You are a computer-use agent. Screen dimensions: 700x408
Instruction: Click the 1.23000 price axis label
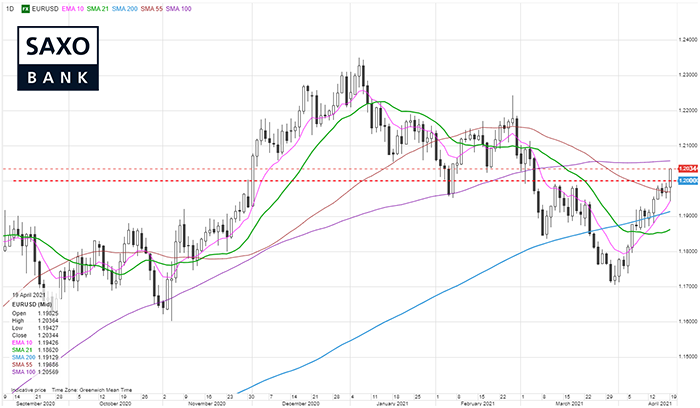click(688, 75)
